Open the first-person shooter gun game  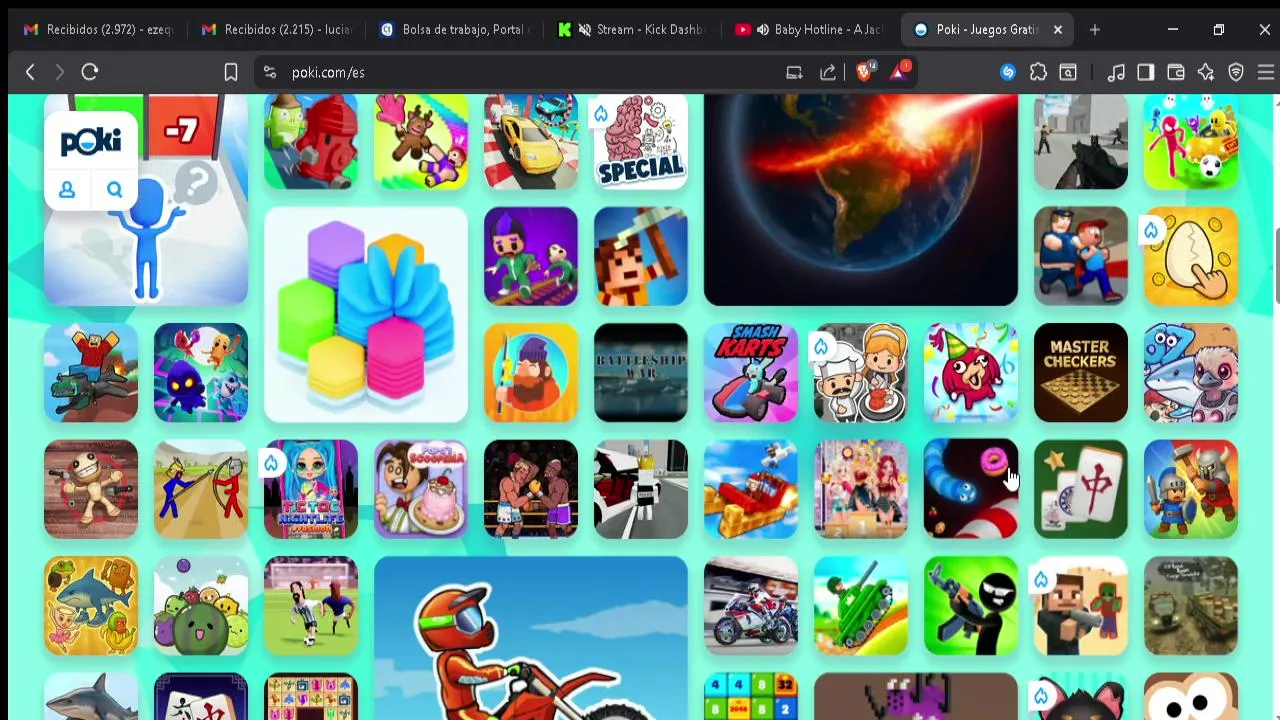1081,142
